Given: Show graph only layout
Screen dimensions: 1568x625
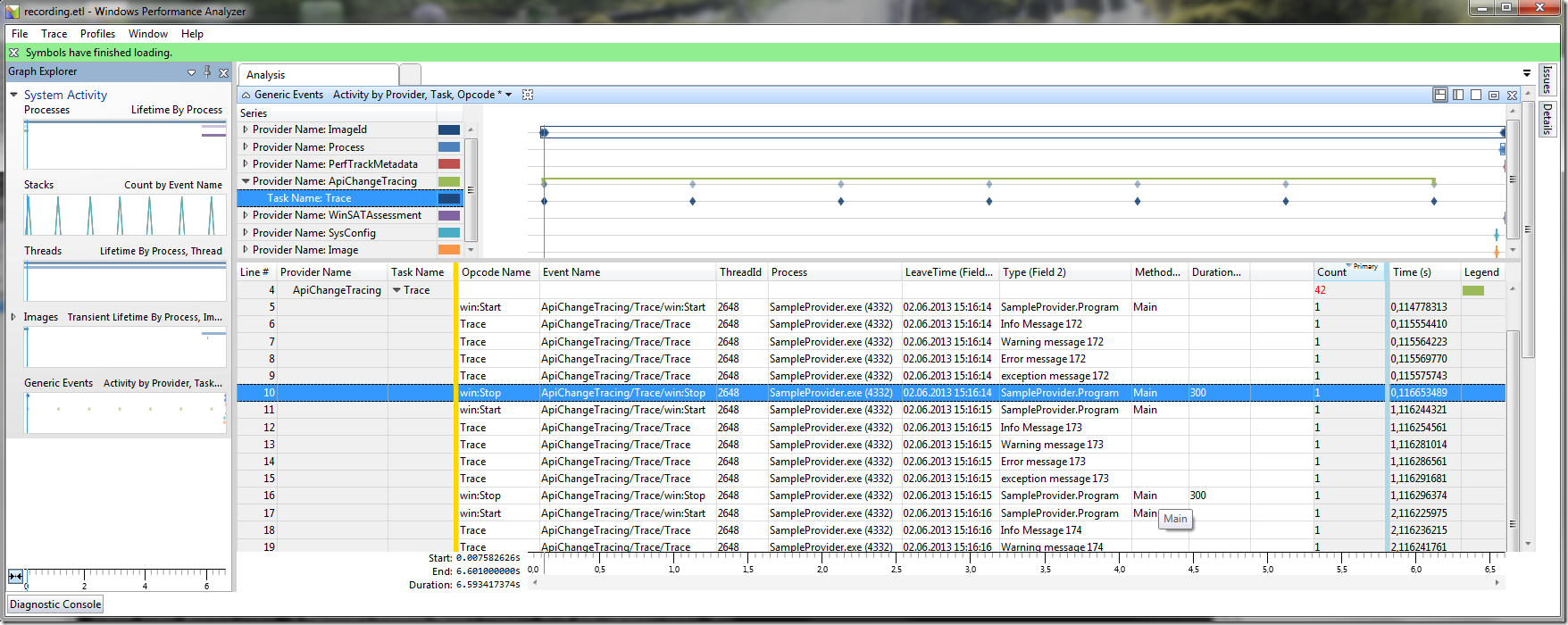Looking at the screenshot, I should tap(1458, 95).
